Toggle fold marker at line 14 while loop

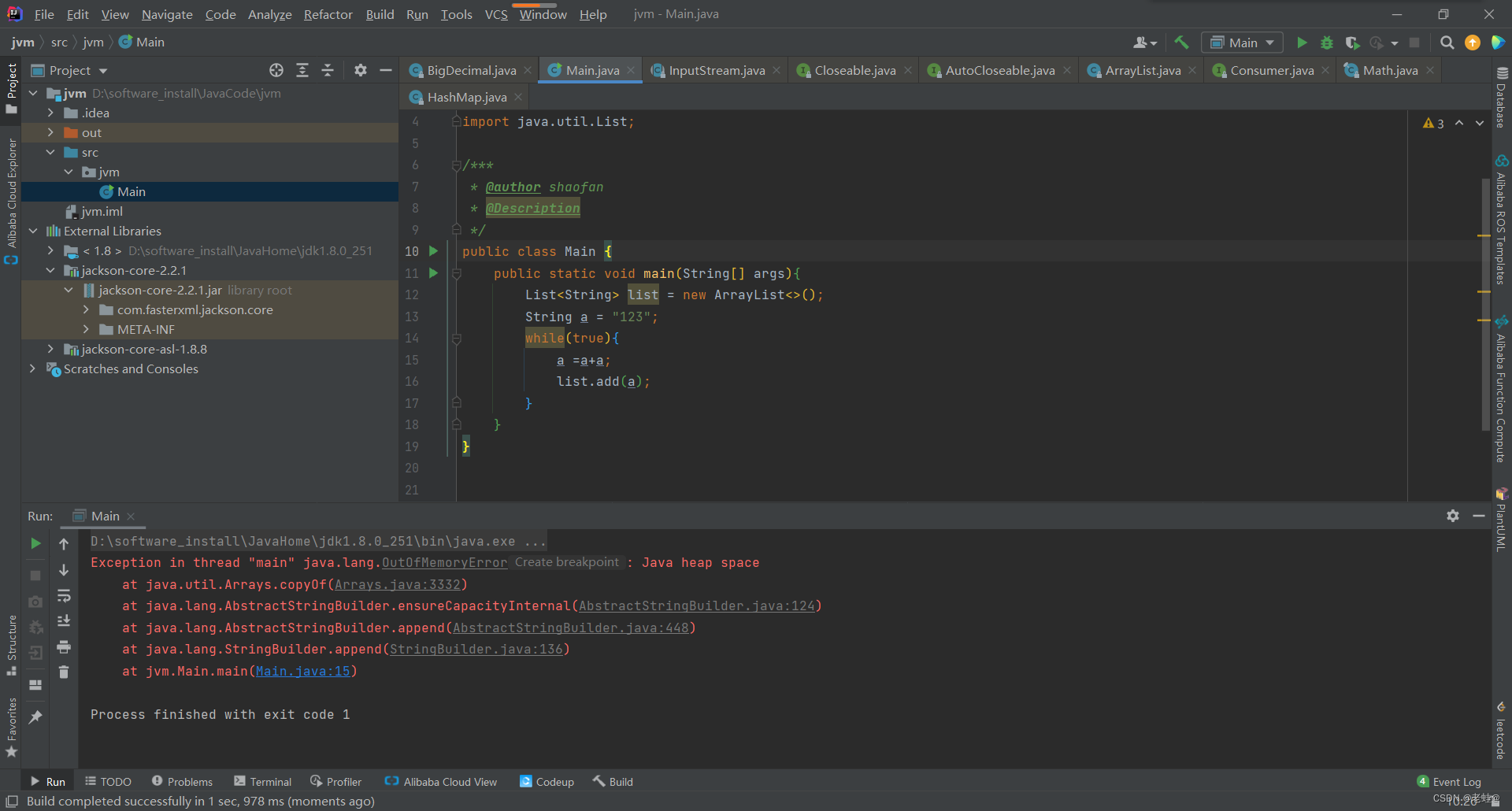tap(456, 338)
